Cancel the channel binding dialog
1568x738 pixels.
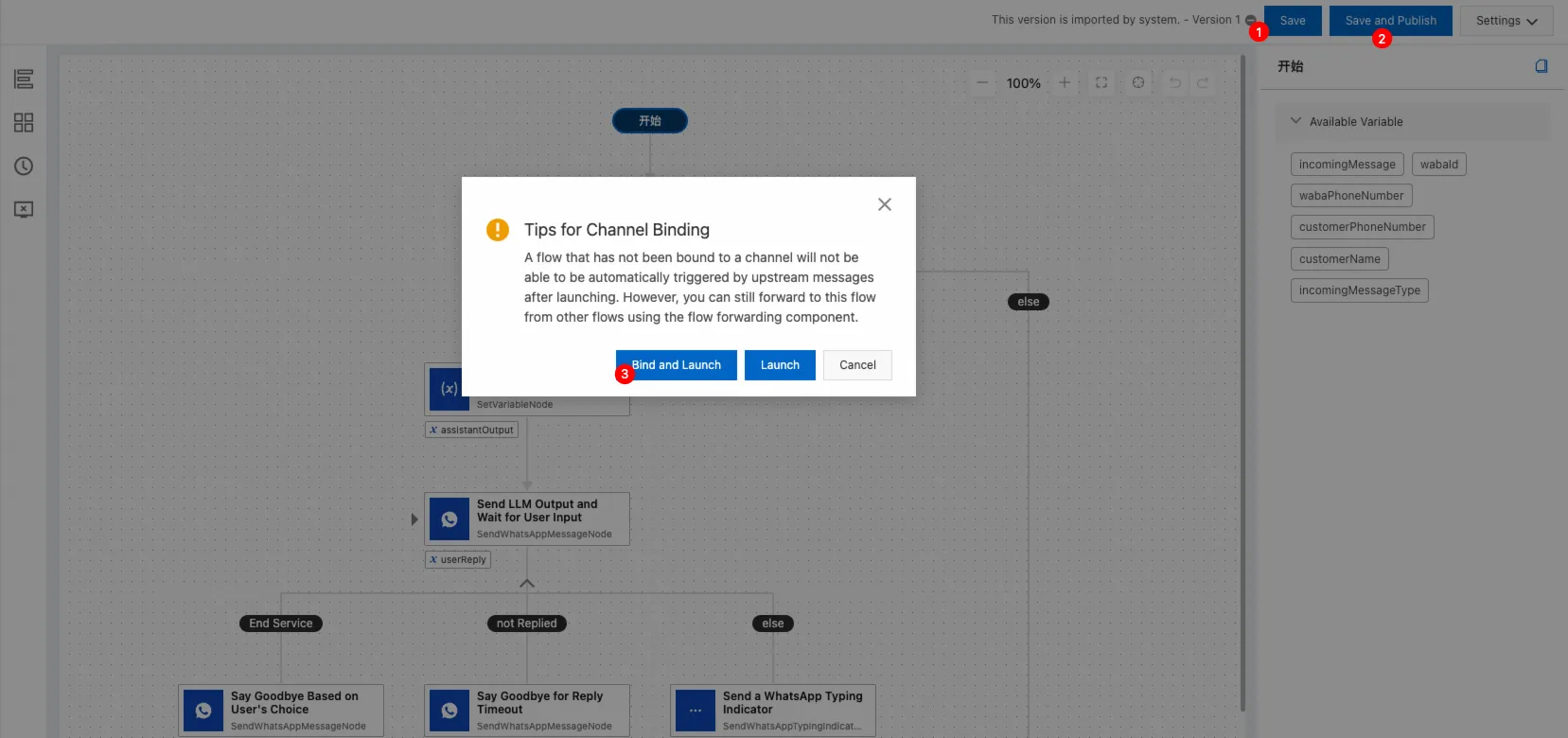click(x=857, y=365)
